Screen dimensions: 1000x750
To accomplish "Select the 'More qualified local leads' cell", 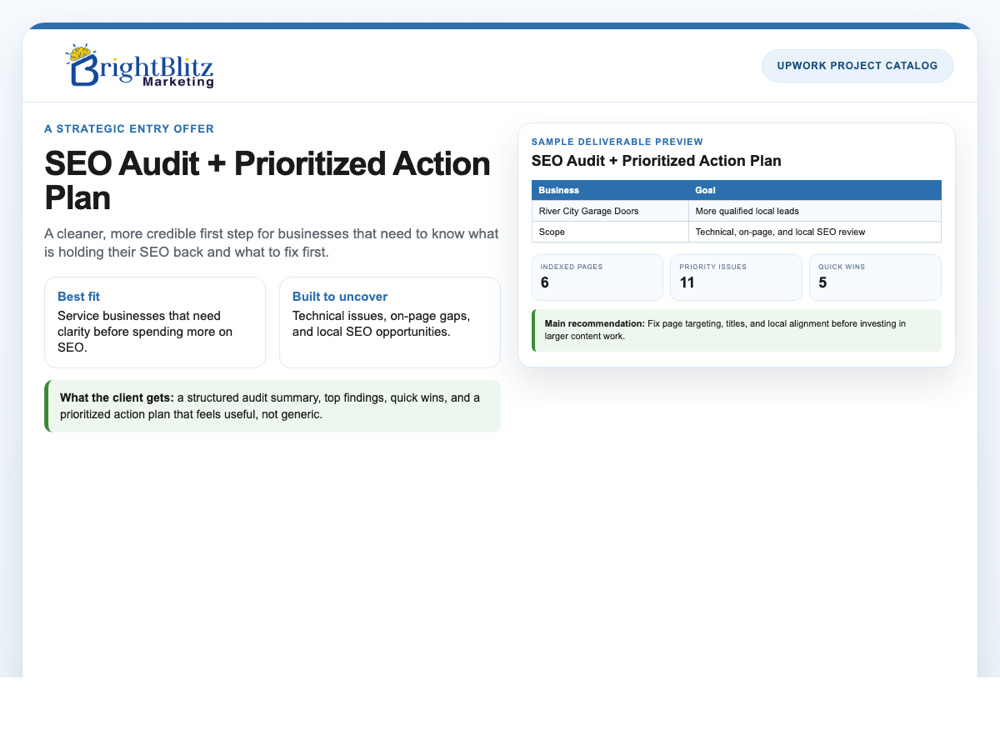I will pyautogui.click(x=815, y=211).
